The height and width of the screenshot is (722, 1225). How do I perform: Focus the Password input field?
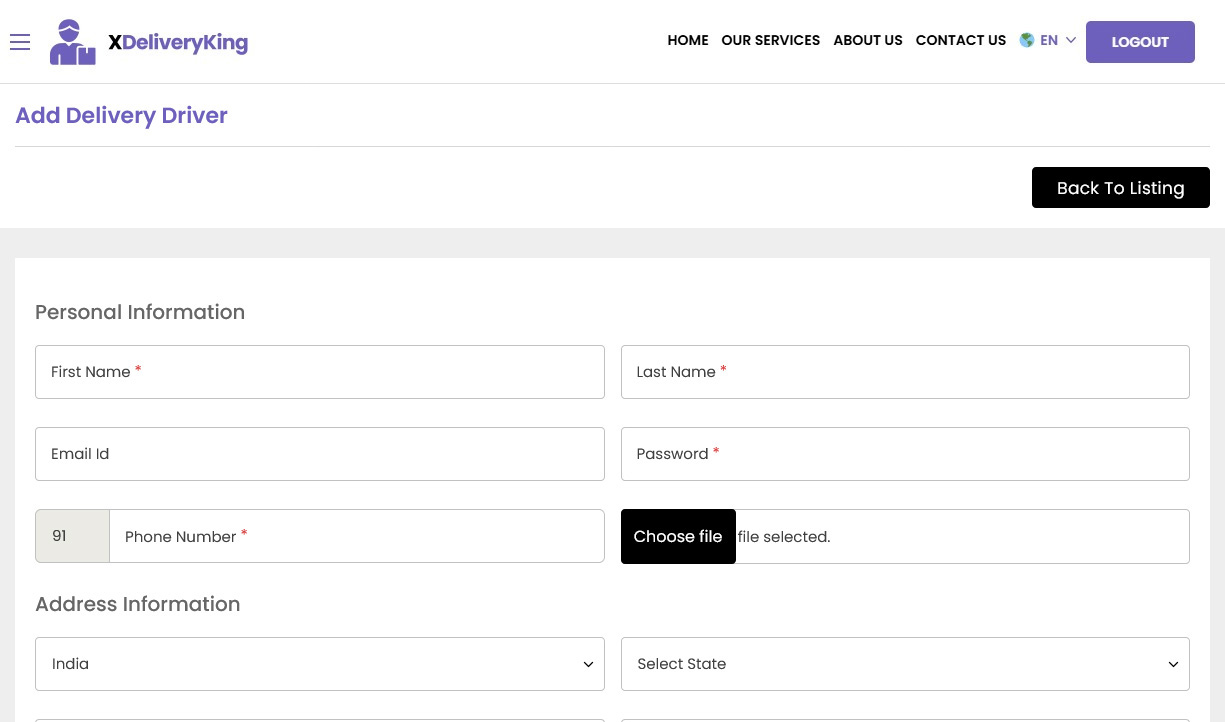(905, 454)
